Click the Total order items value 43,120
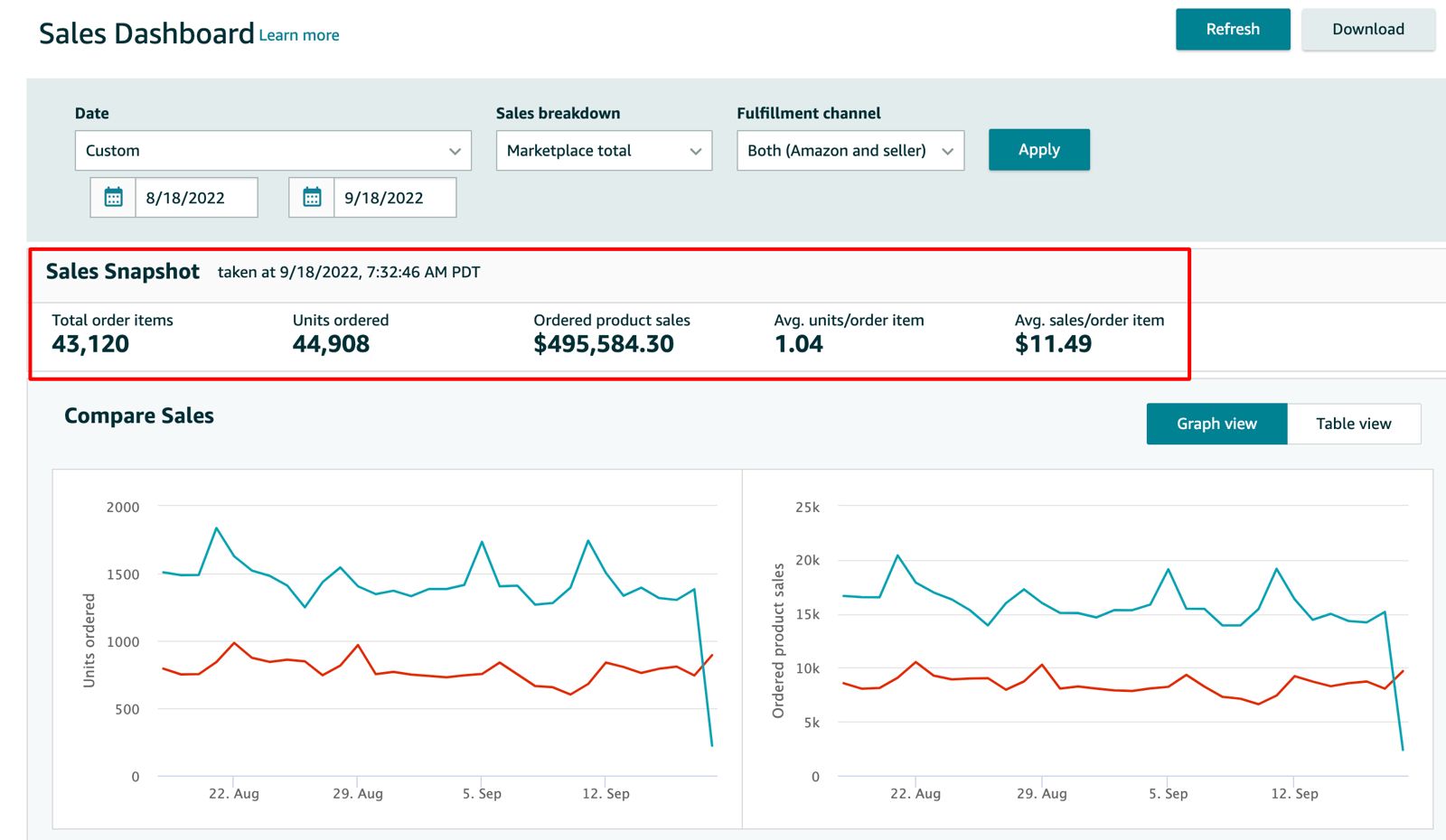 pos(90,344)
